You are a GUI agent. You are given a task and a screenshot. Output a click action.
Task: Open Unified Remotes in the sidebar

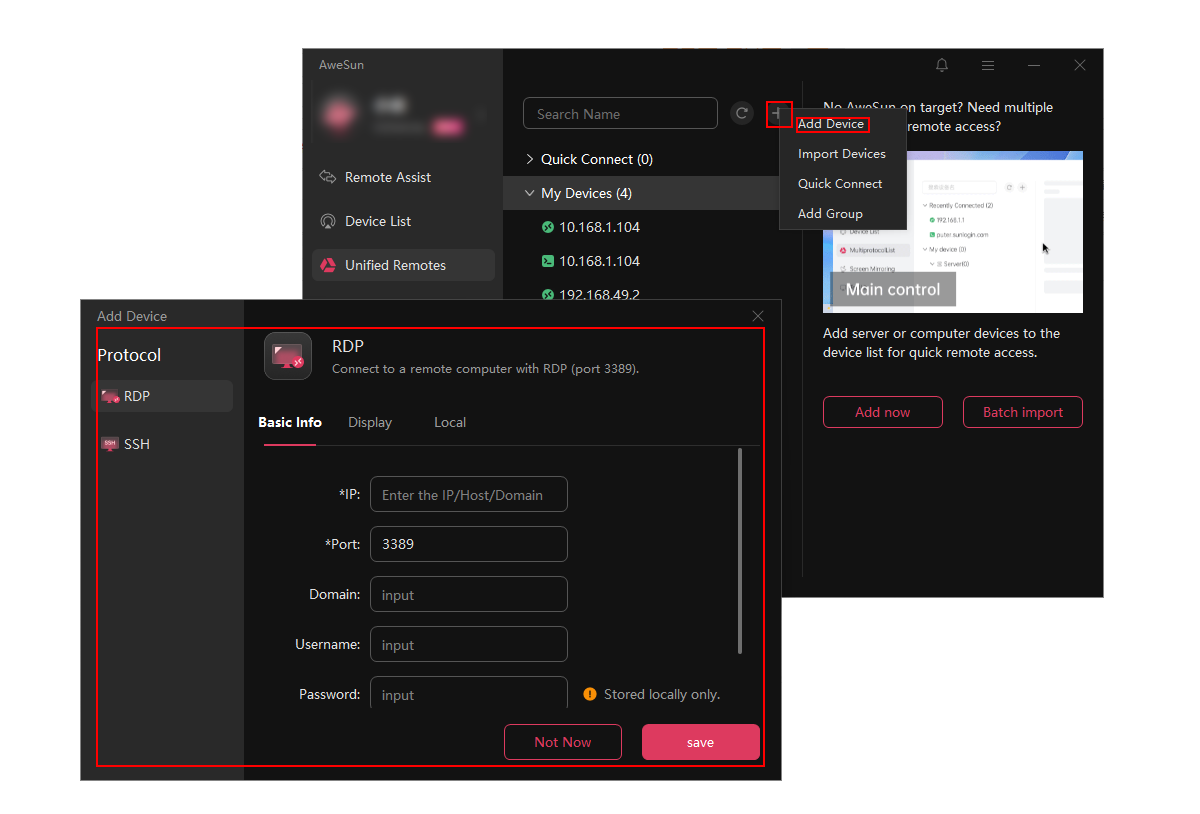(403, 265)
